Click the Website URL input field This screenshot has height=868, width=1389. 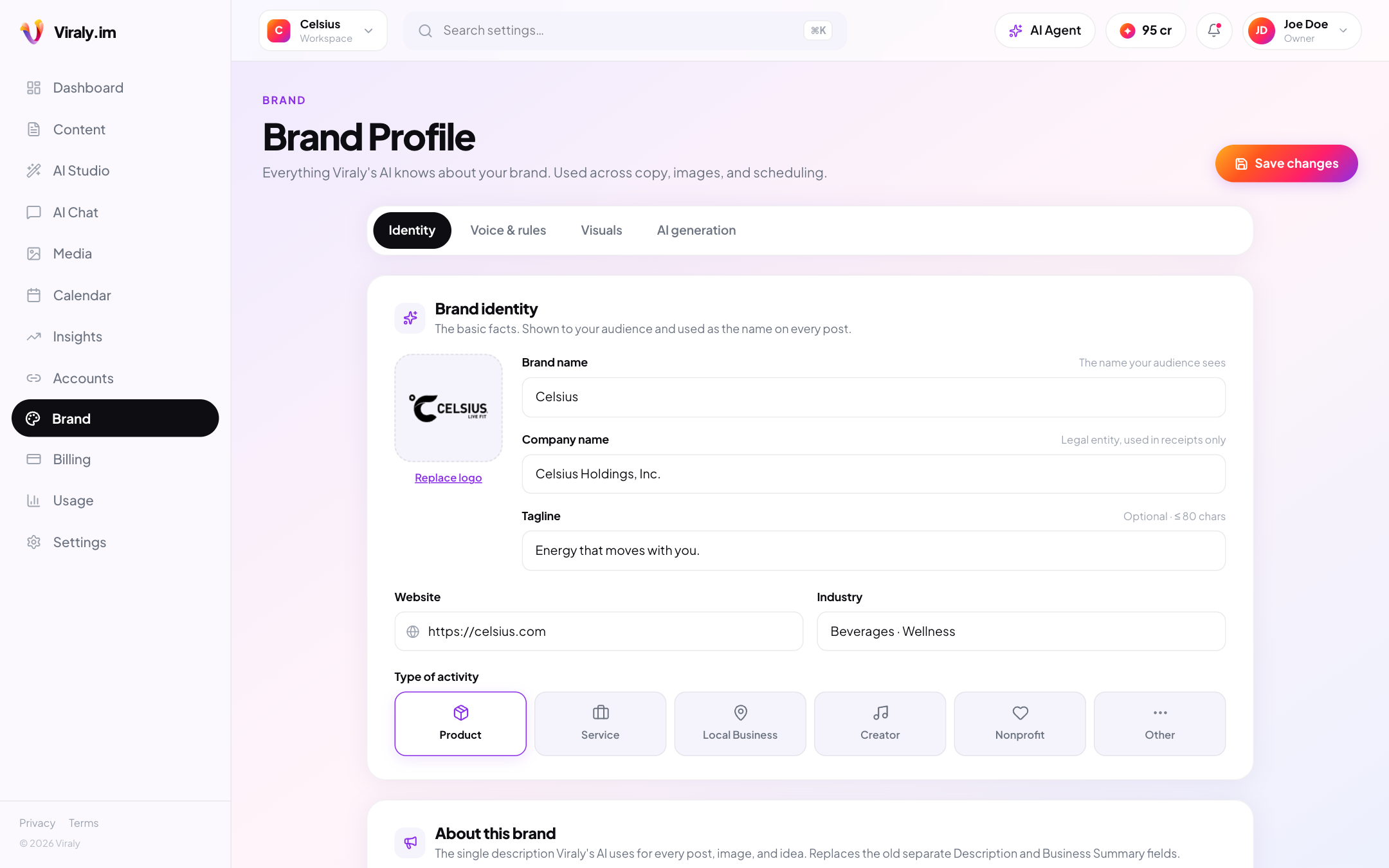click(x=599, y=631)
